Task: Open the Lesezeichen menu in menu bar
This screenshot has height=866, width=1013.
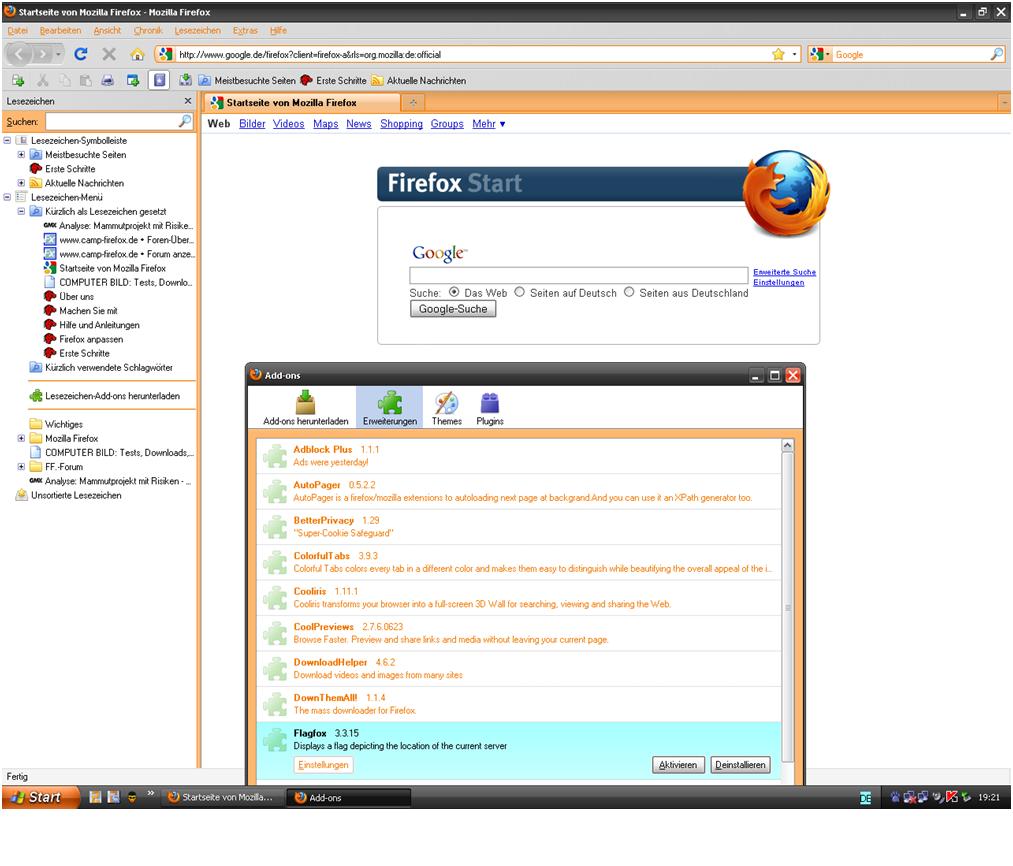Action: click(x=197, y=30)
